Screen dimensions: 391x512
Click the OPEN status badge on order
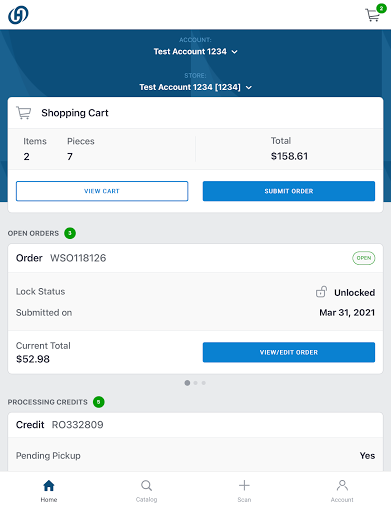[364, 258]
